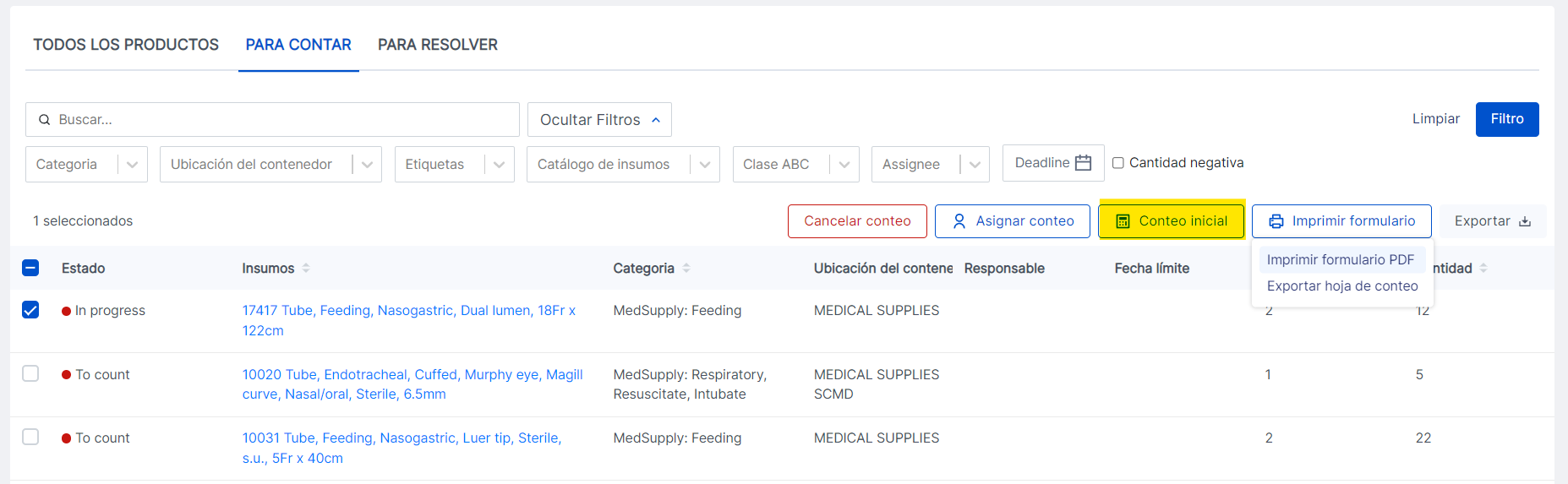Click the Exportar download icon
1568x484 pixels.
click(1525, 221)
